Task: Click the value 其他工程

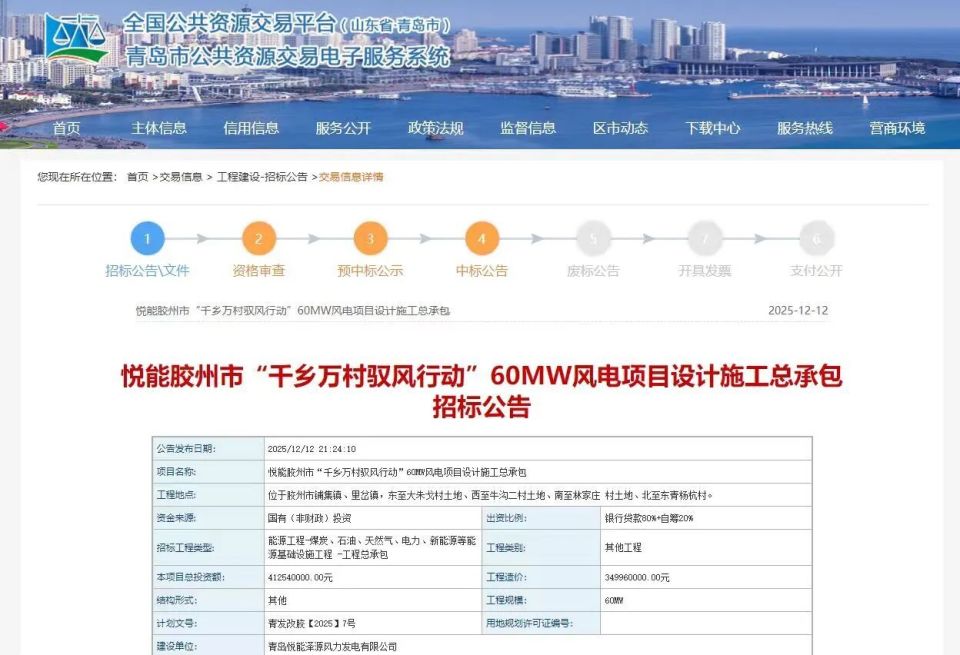Action: (x=623, y=547)
